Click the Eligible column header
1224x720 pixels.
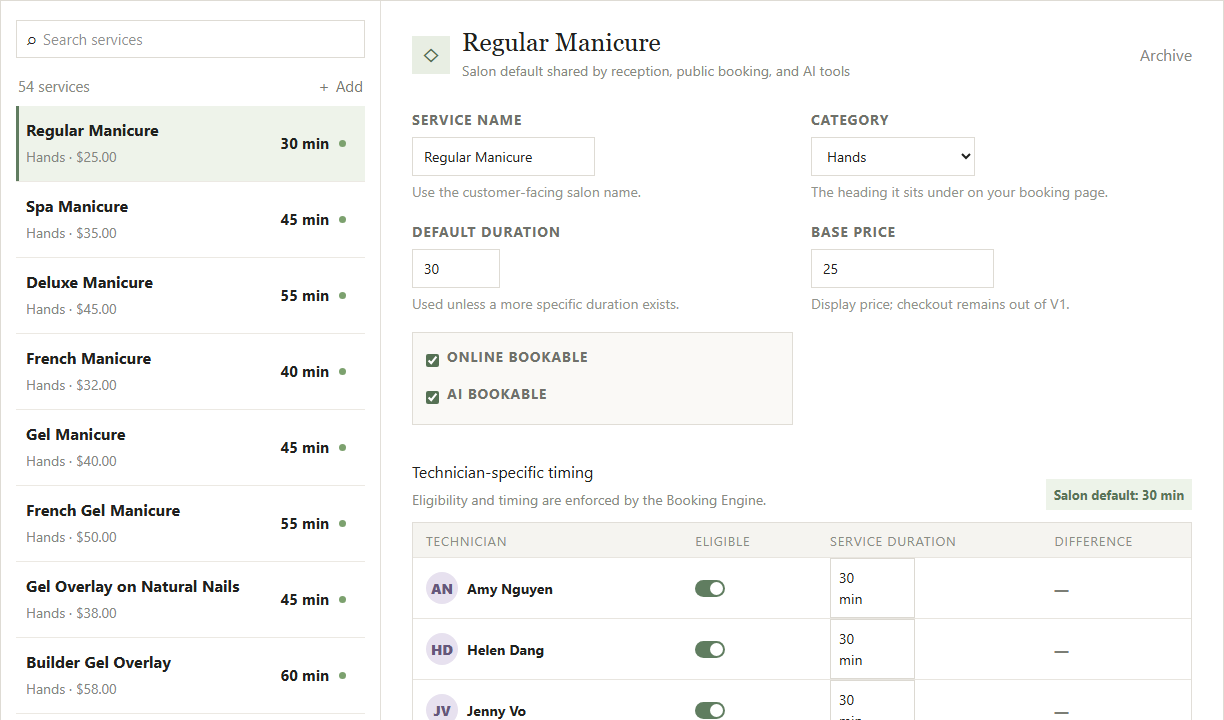(722, 542)
